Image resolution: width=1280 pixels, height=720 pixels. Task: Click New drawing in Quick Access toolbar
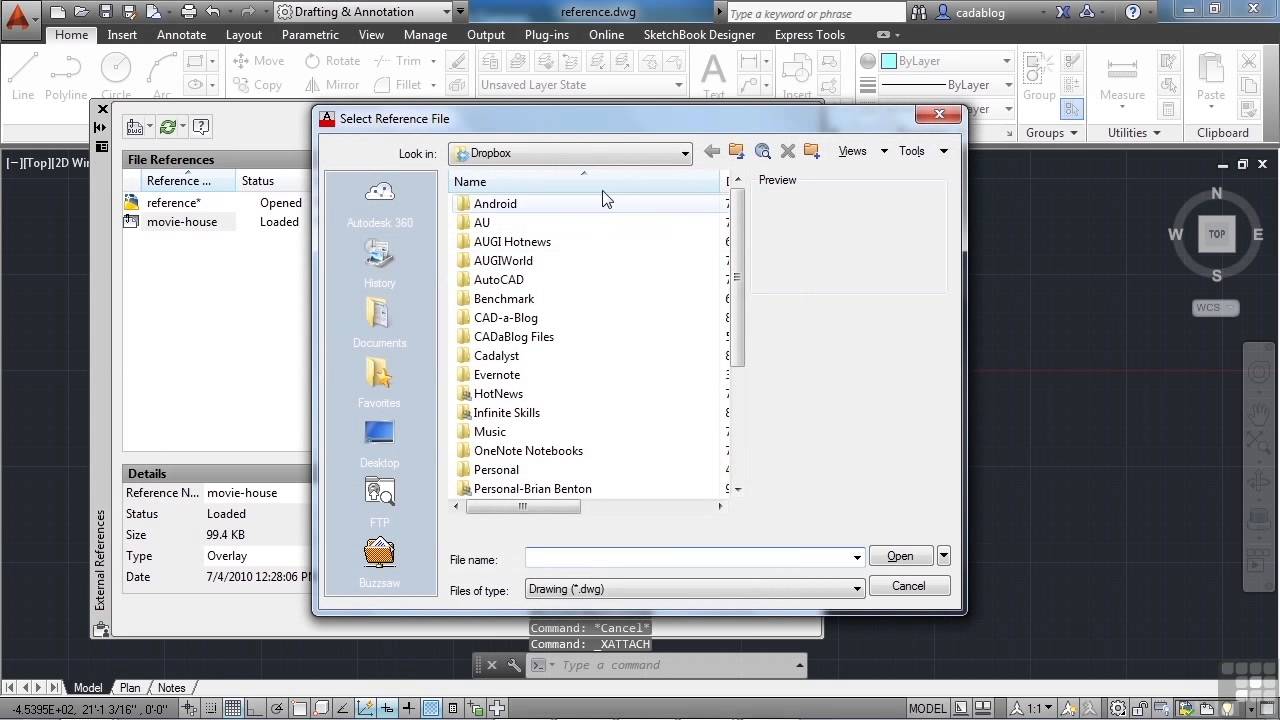point(58,12)
